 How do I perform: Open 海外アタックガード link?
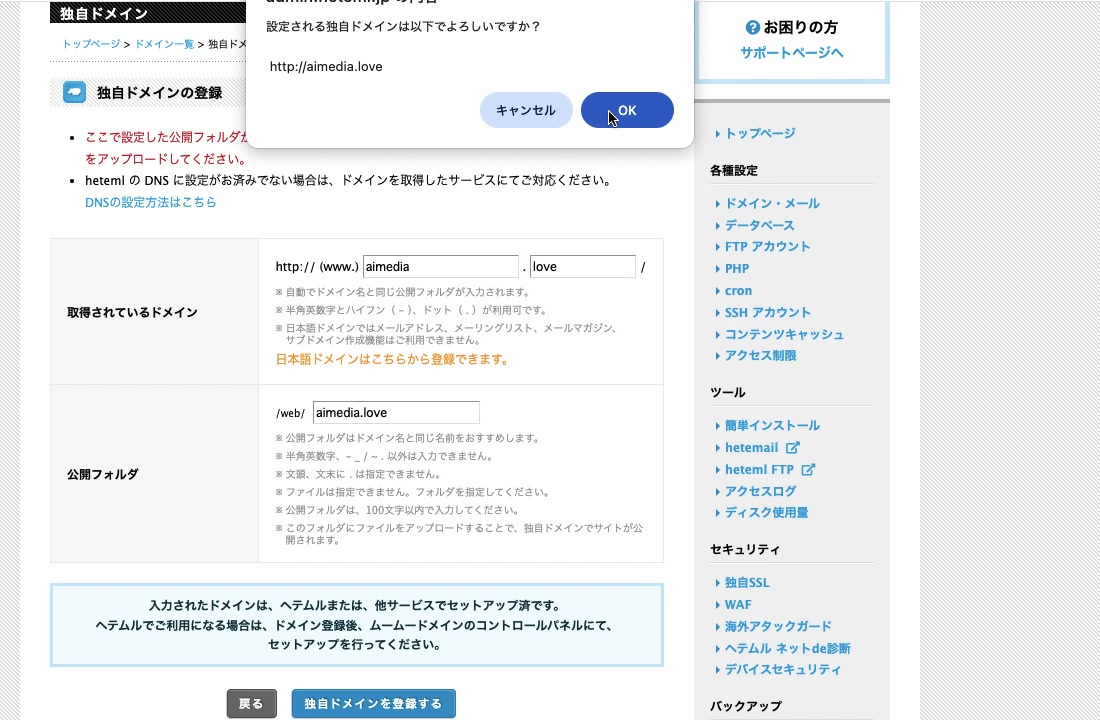[778, 626]
